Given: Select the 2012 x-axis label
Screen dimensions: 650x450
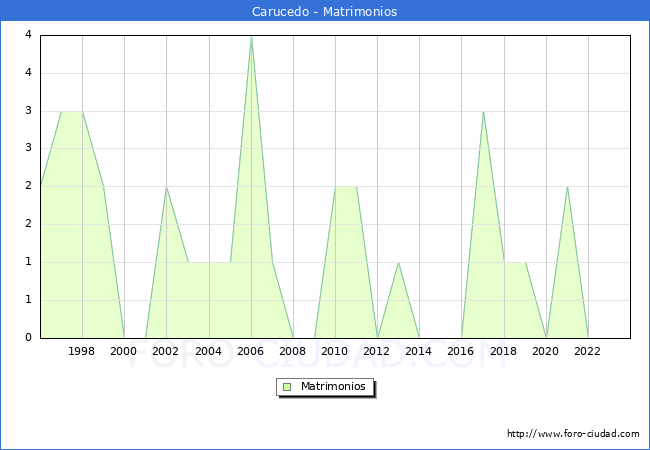Looking at the screenshot, I should point(377,351).
